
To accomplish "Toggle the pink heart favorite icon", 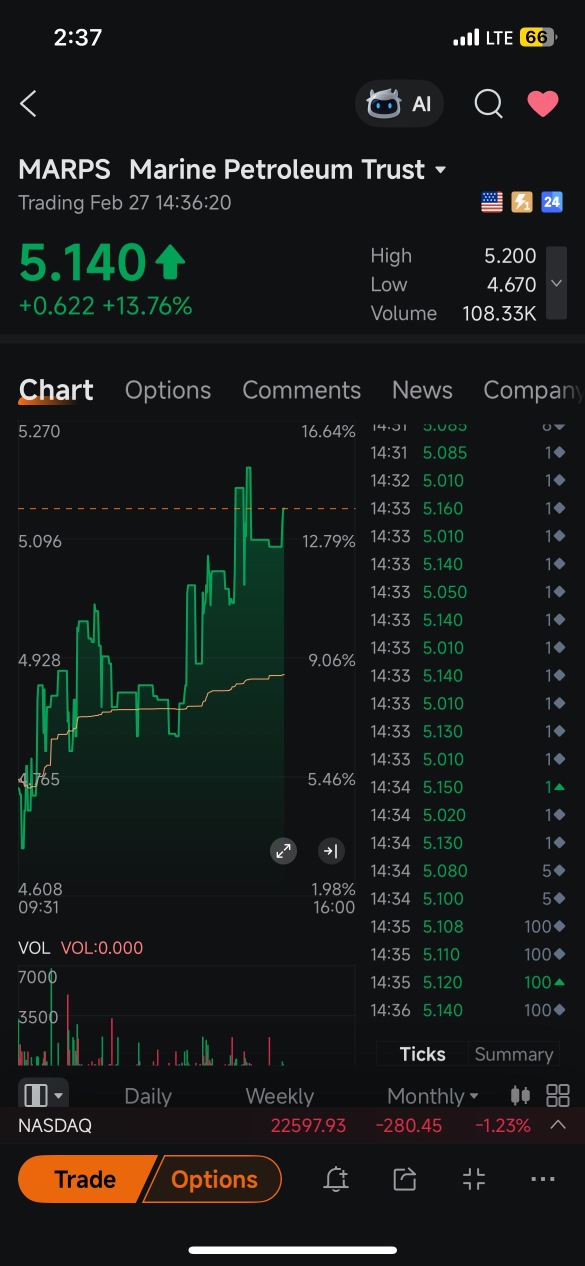I will pos(543,104).
